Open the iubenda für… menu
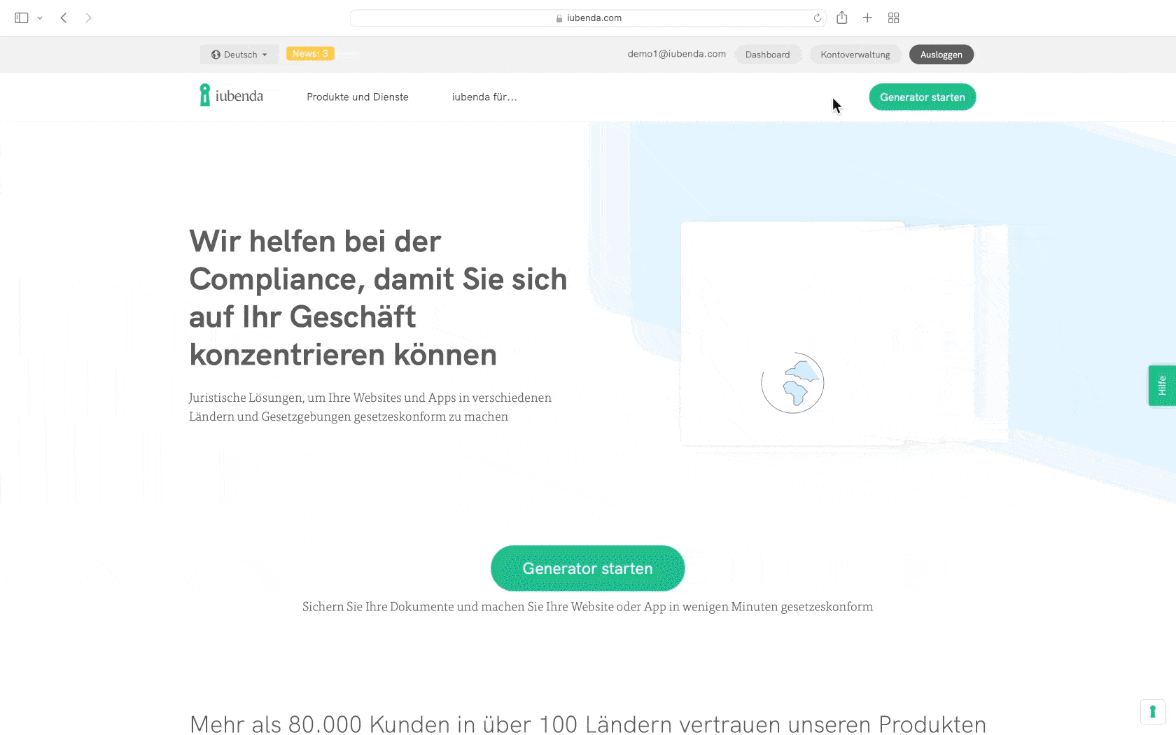The image size is (1176, 735). tap(484, 97)
